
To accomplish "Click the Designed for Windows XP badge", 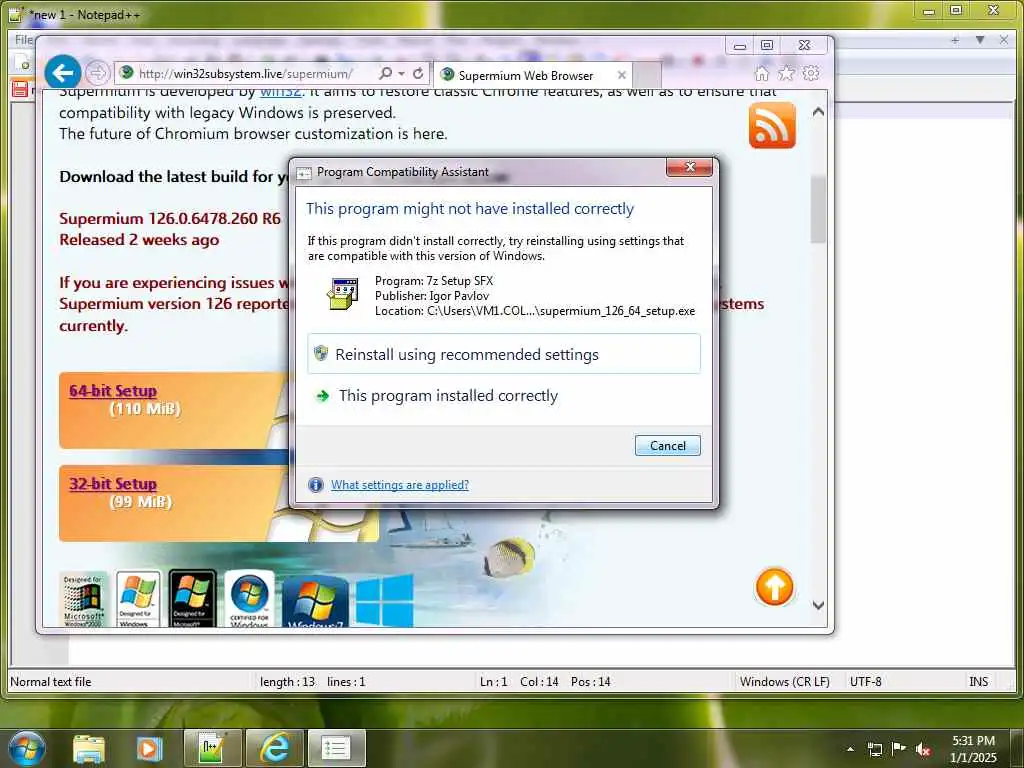I will [x=138, y=599].
